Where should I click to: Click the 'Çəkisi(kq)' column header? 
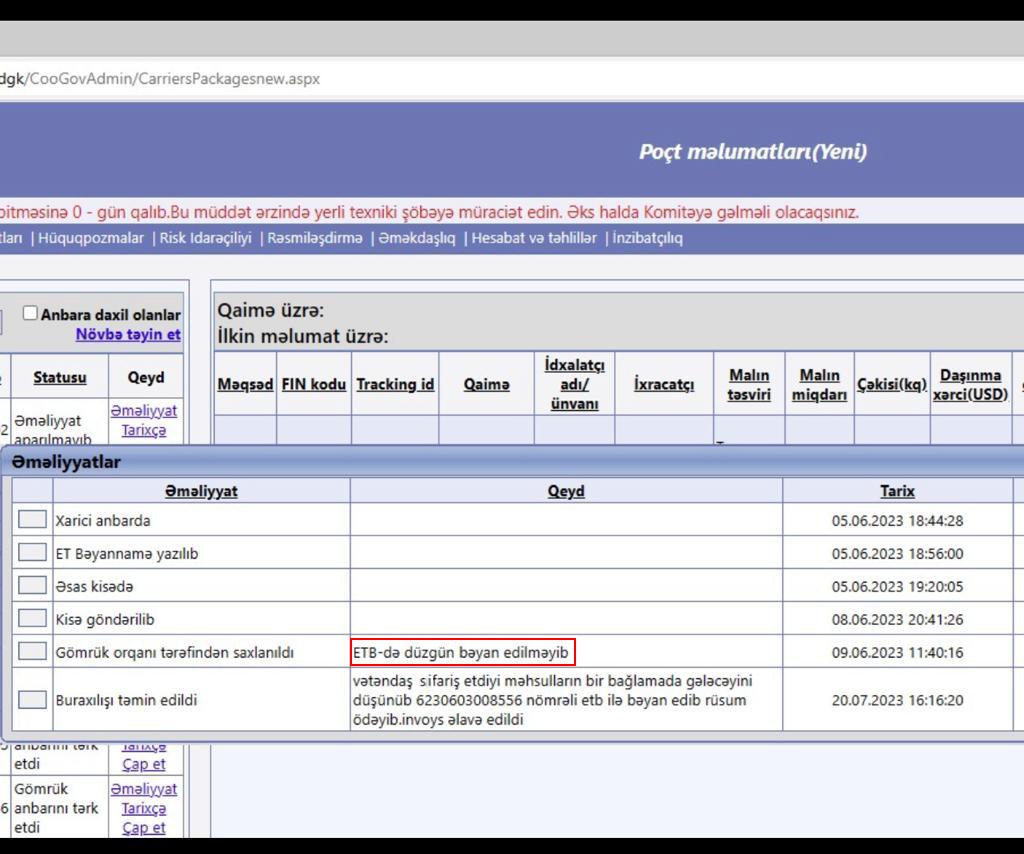coord(892,384)
